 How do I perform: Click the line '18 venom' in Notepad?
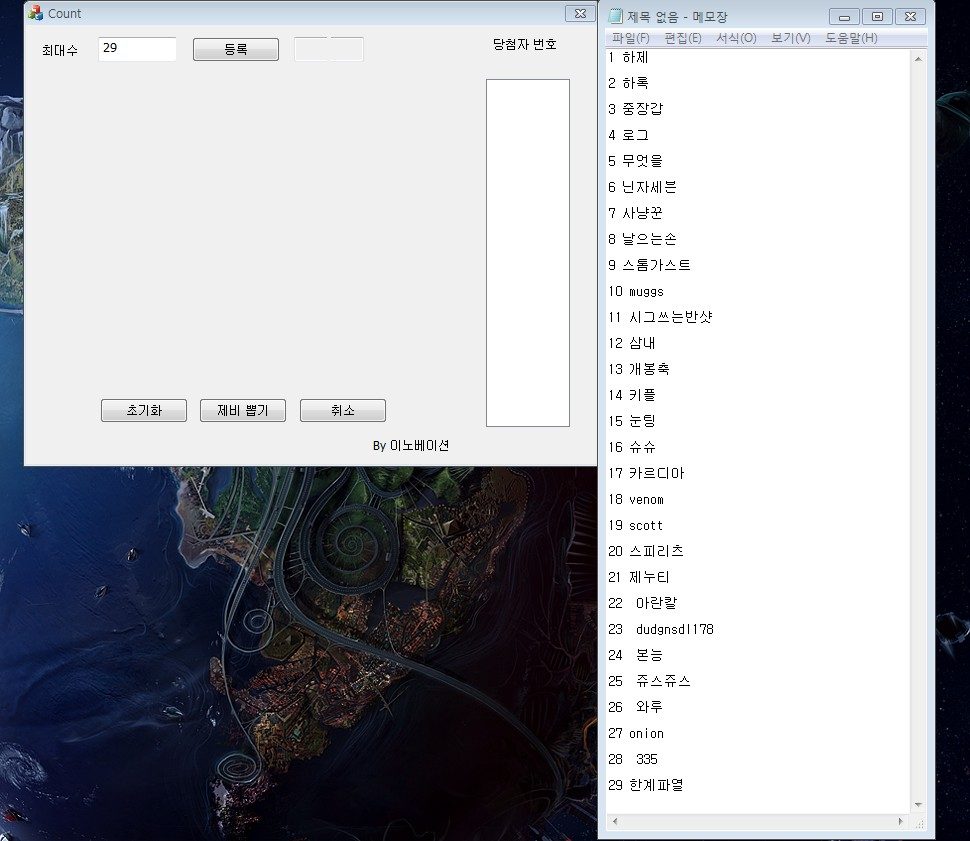point(636,499)
